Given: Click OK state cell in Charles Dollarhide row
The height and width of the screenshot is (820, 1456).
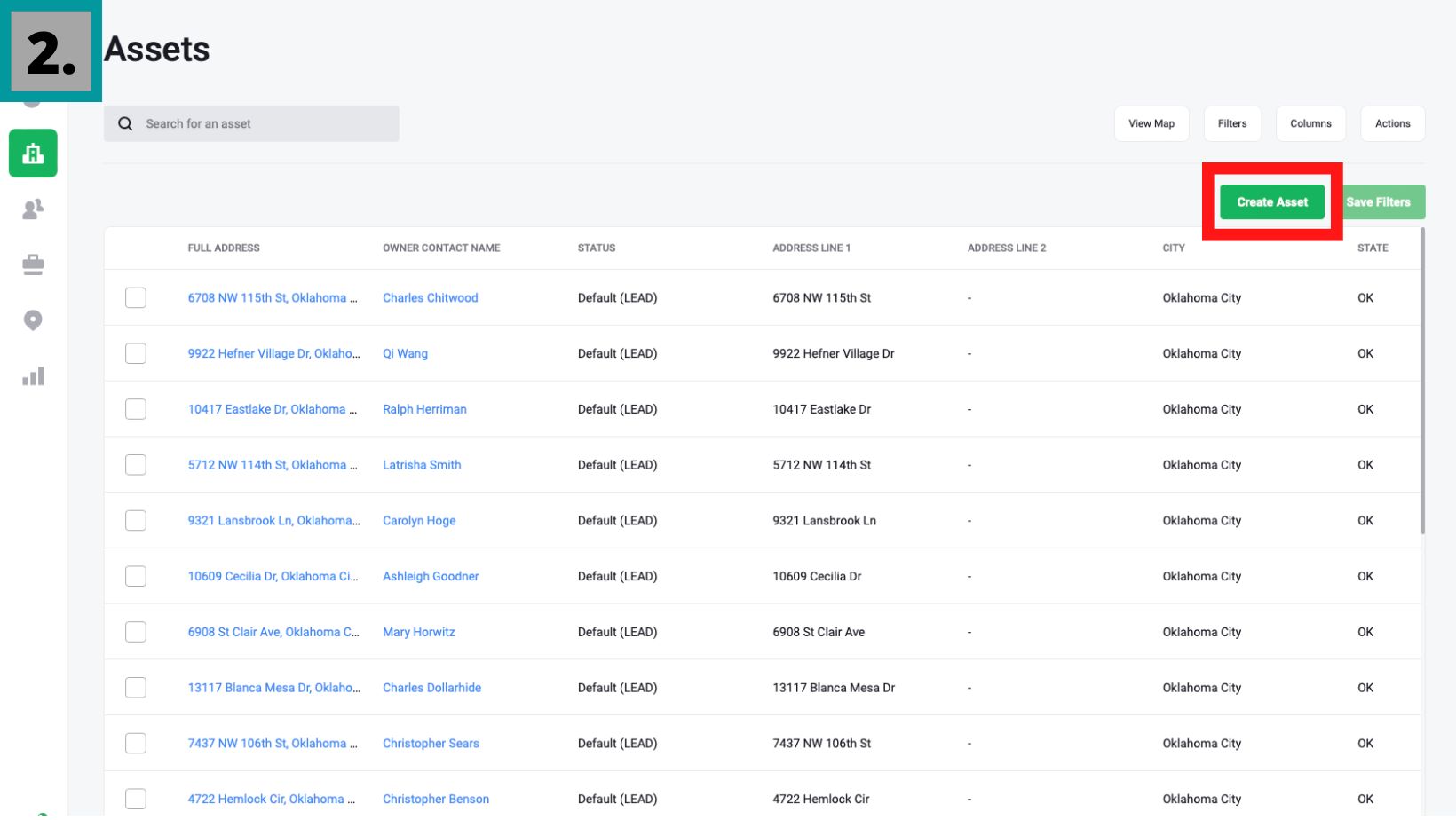Looking at the screenshot, I should click(1365, 688).
